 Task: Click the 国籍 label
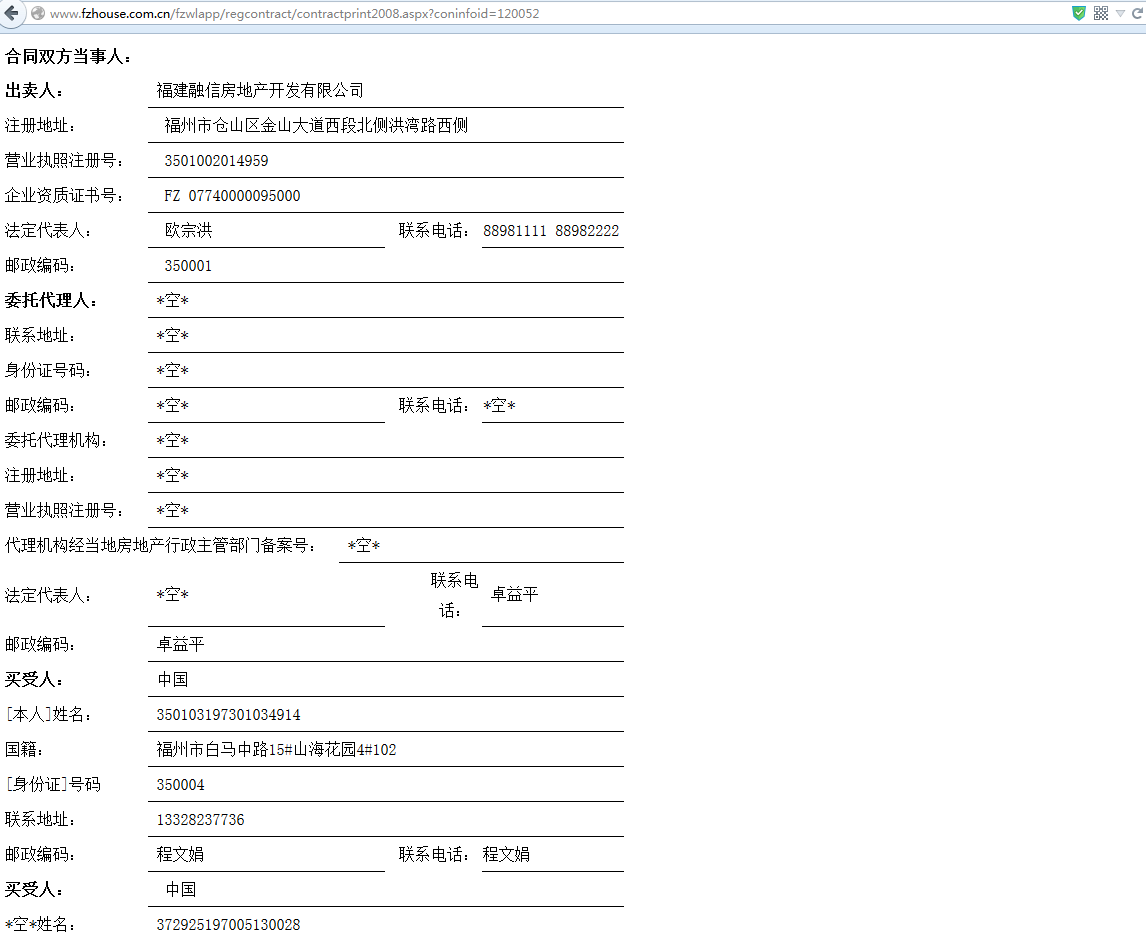click(24, 750)
